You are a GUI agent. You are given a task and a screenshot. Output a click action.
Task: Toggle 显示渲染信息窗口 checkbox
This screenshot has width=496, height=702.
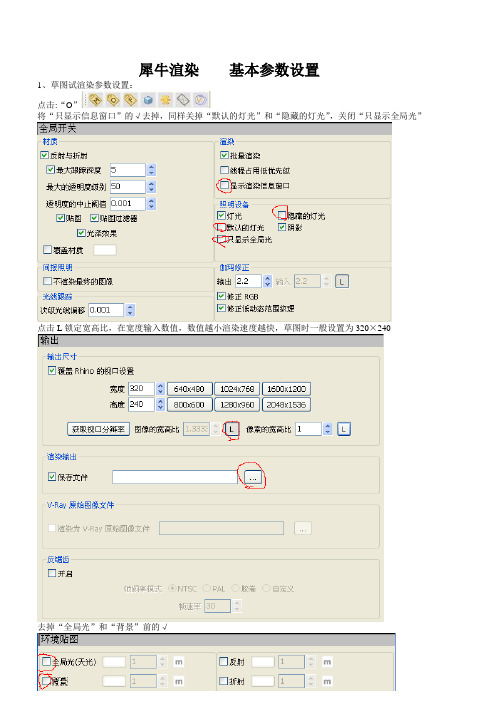pos(225,185)
